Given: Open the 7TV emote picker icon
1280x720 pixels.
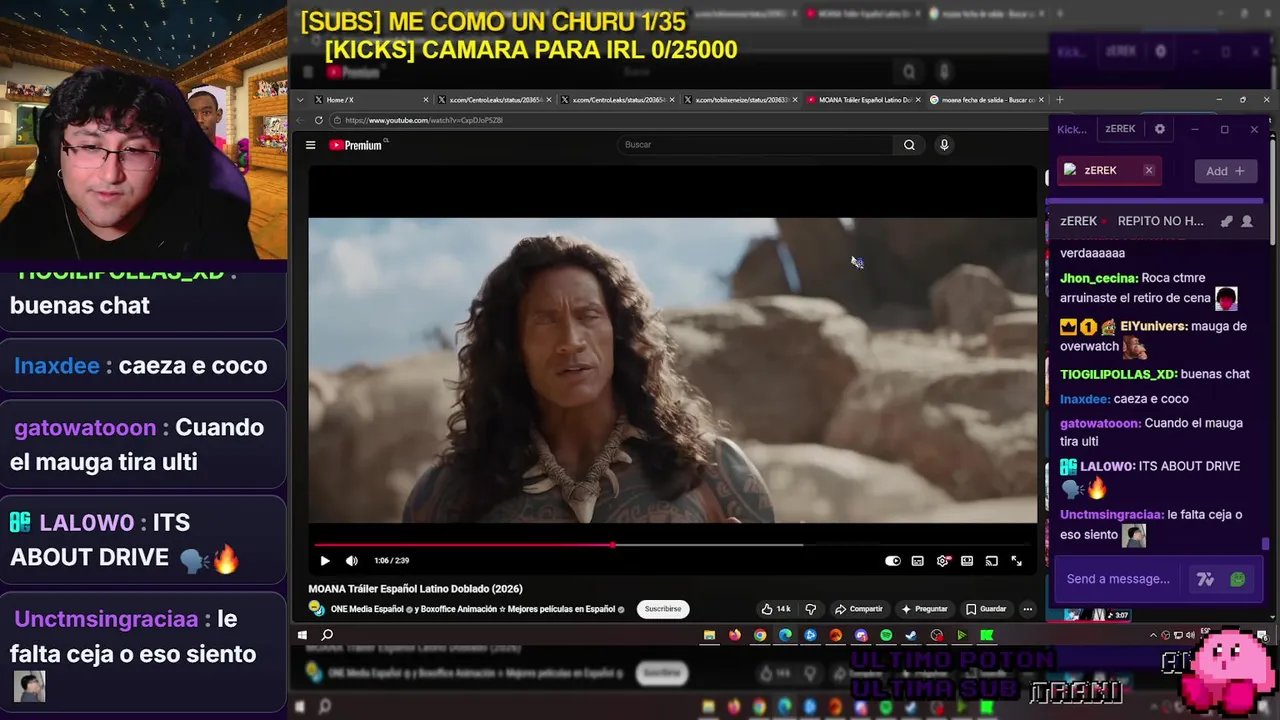Looking at the screenshot, I should point(1205,579).
